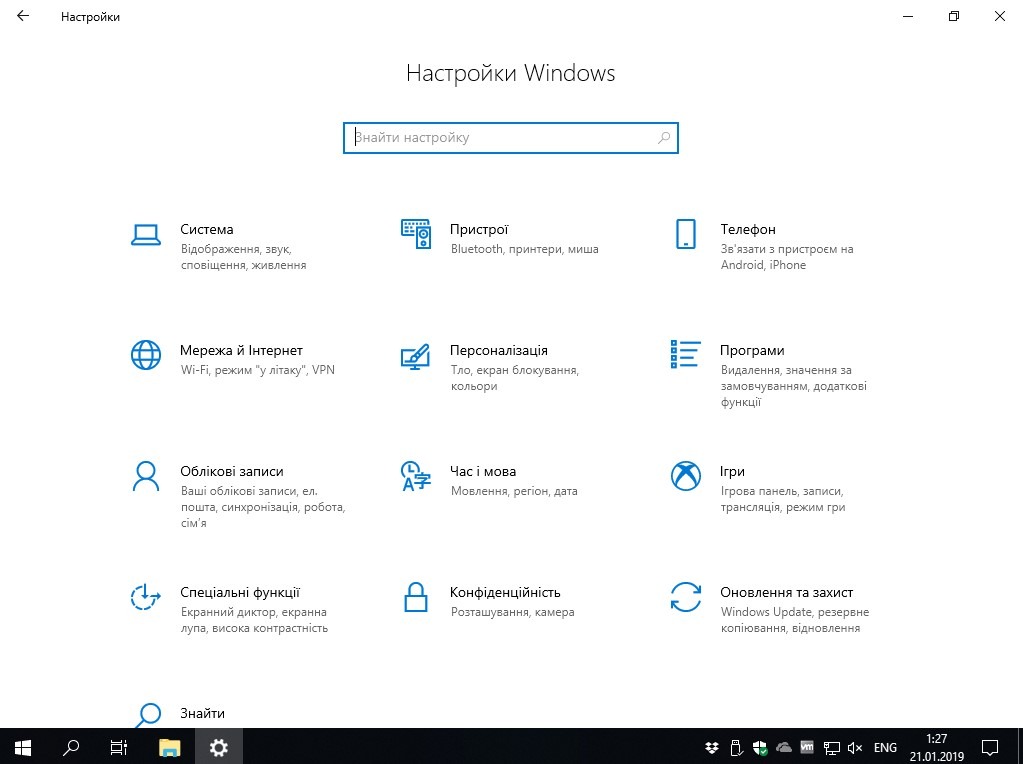Click the magnifier icon in search box
Viewport: 1023px width, 764px height.
664,138
